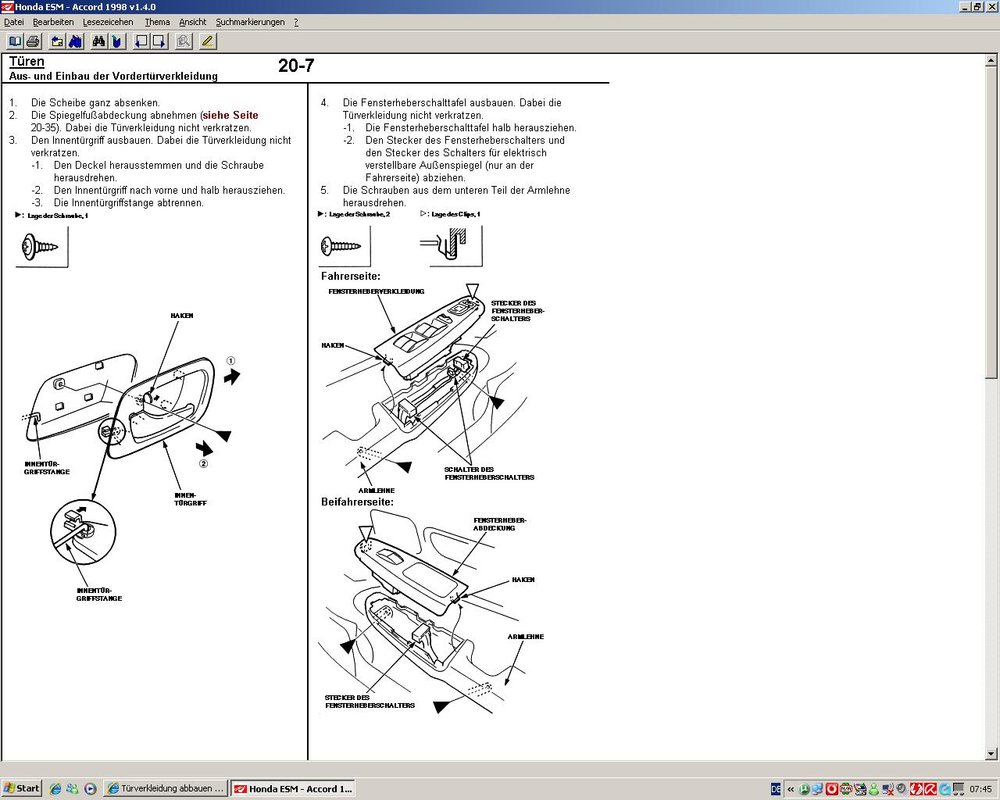Open the Datei menu

[14, 22]
